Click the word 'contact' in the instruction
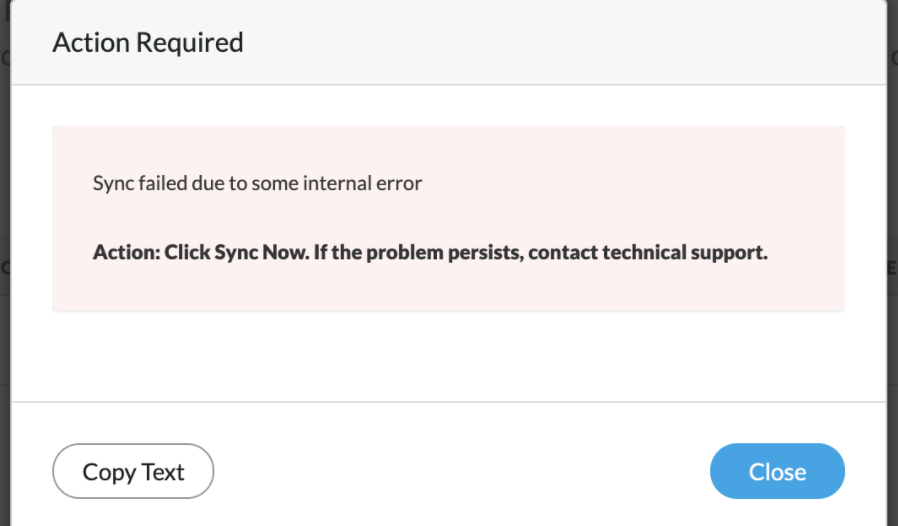The width and height of the screenshot is (898, 526). click(564, 252)
